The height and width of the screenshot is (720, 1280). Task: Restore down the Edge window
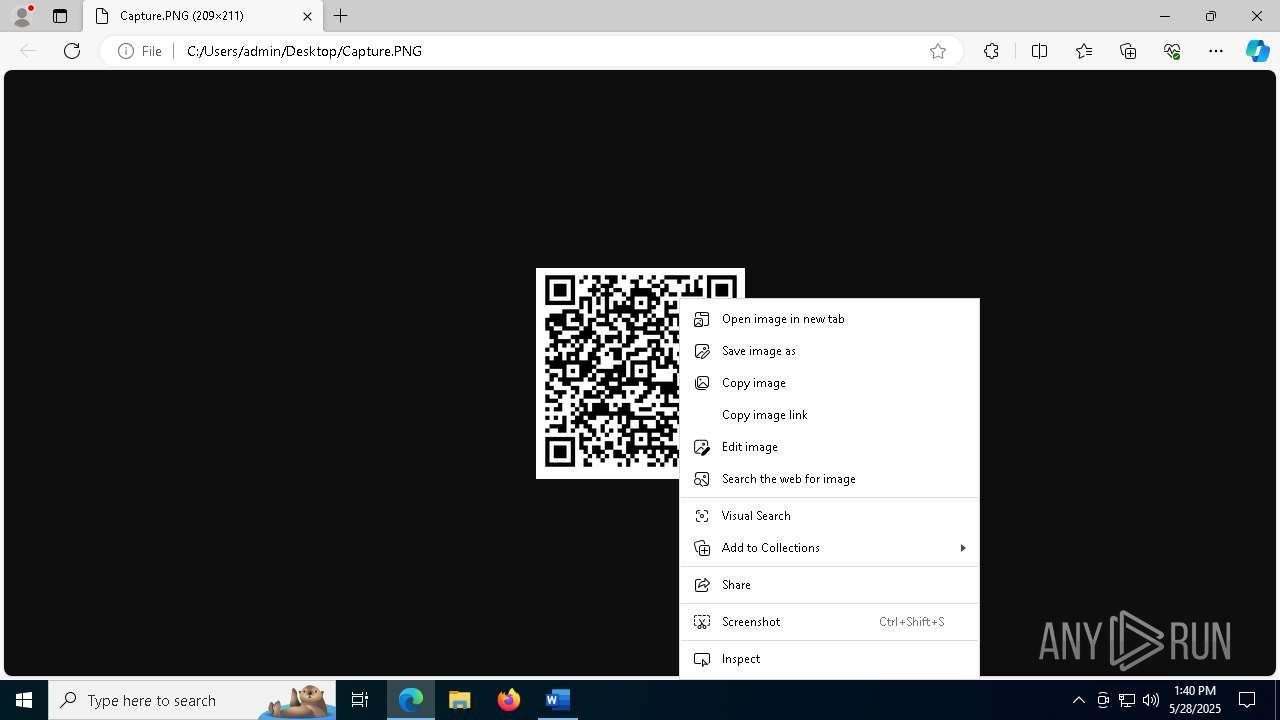point(1211,16)
